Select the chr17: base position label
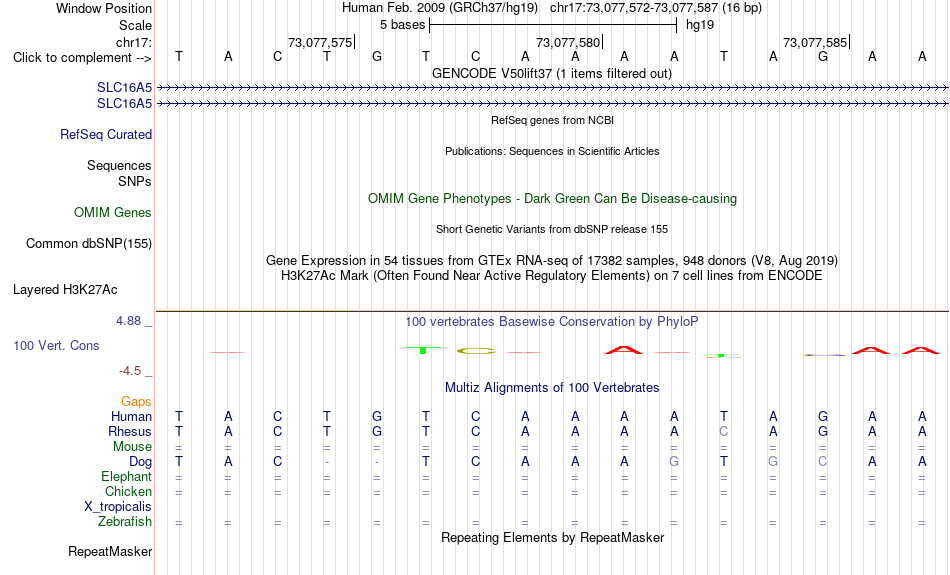This screenshot has height=575, width=950. (134, 42)
